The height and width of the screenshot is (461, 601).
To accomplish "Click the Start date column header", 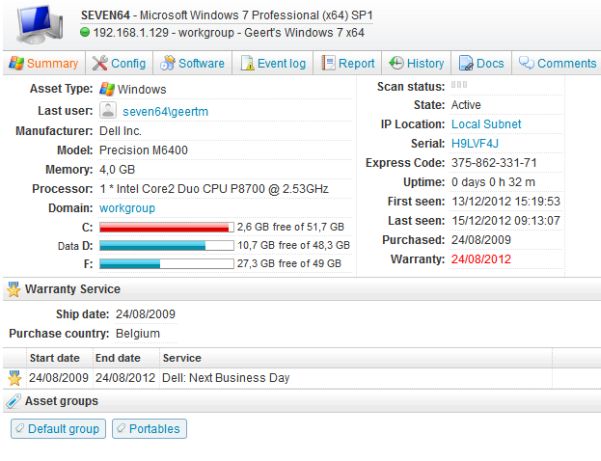I will 55,358.
